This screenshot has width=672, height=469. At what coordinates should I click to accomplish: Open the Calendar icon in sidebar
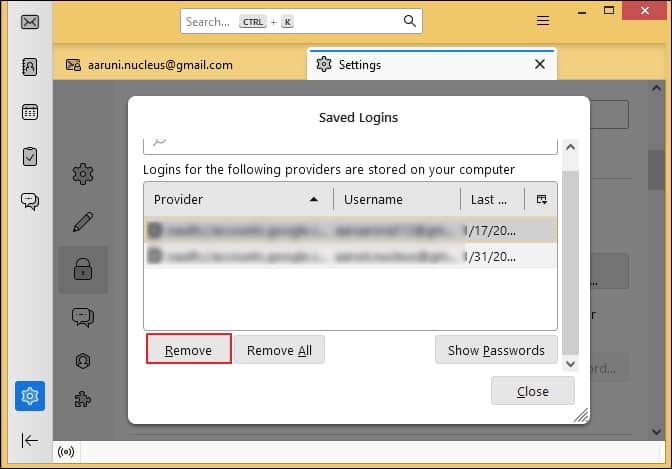(30, 112)
